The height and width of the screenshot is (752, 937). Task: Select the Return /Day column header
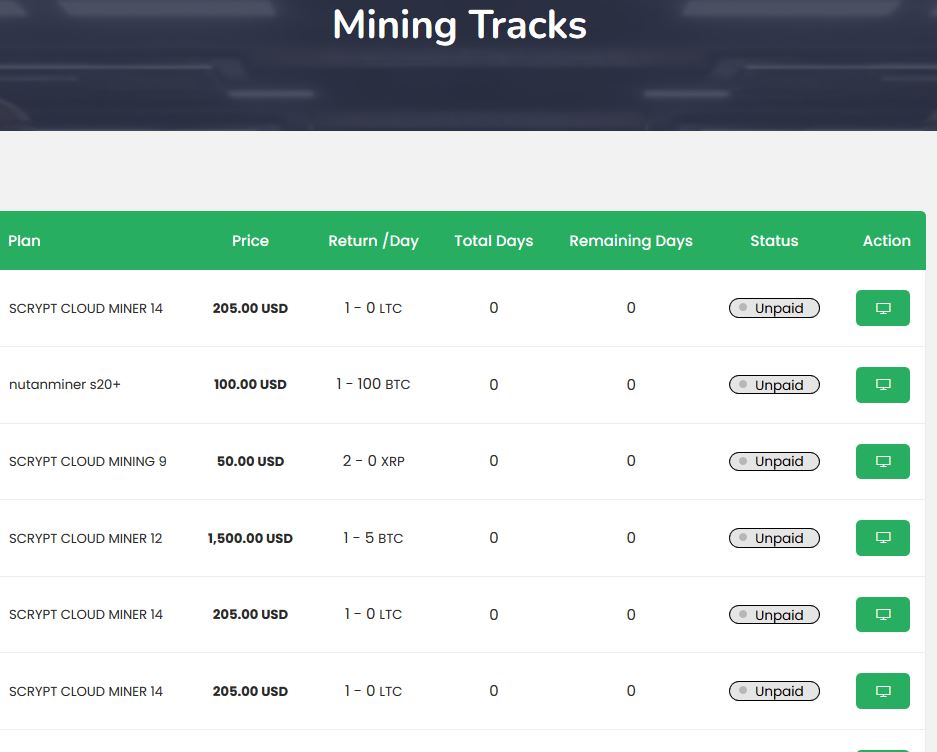click(373, 241)
